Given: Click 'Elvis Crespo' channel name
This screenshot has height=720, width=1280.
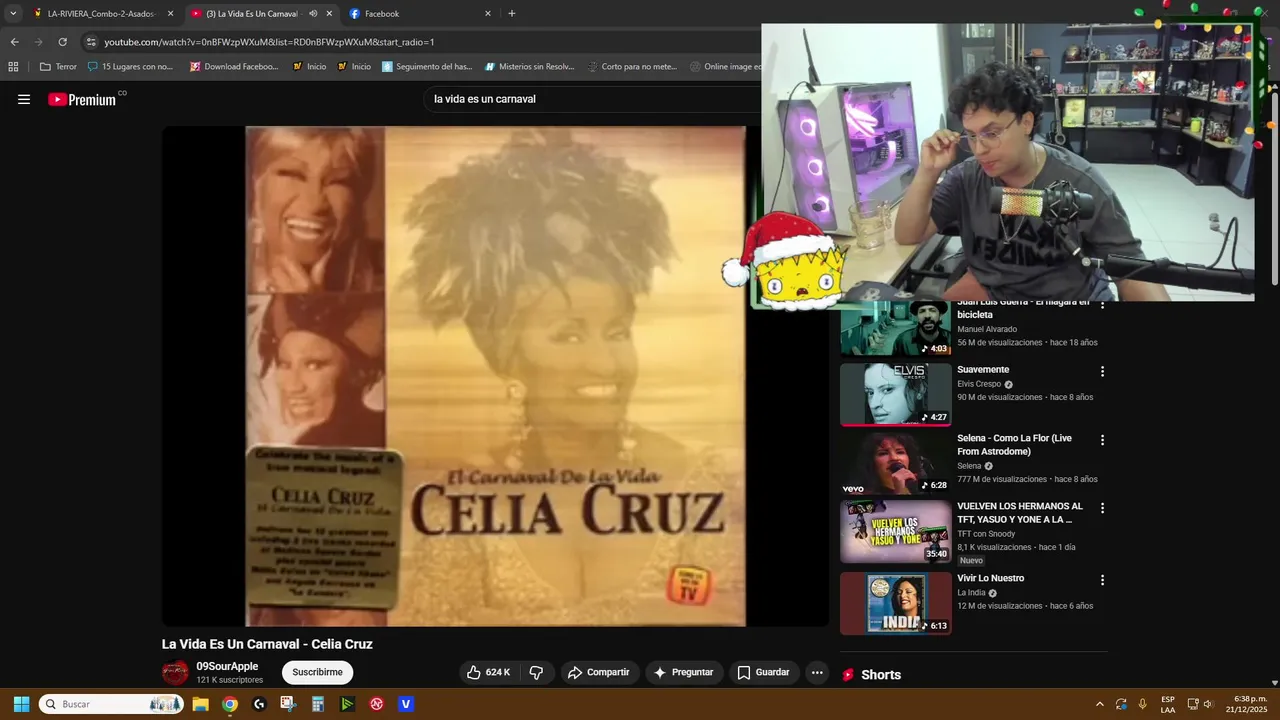Looking at the screenshot, I should pos(979,384).
